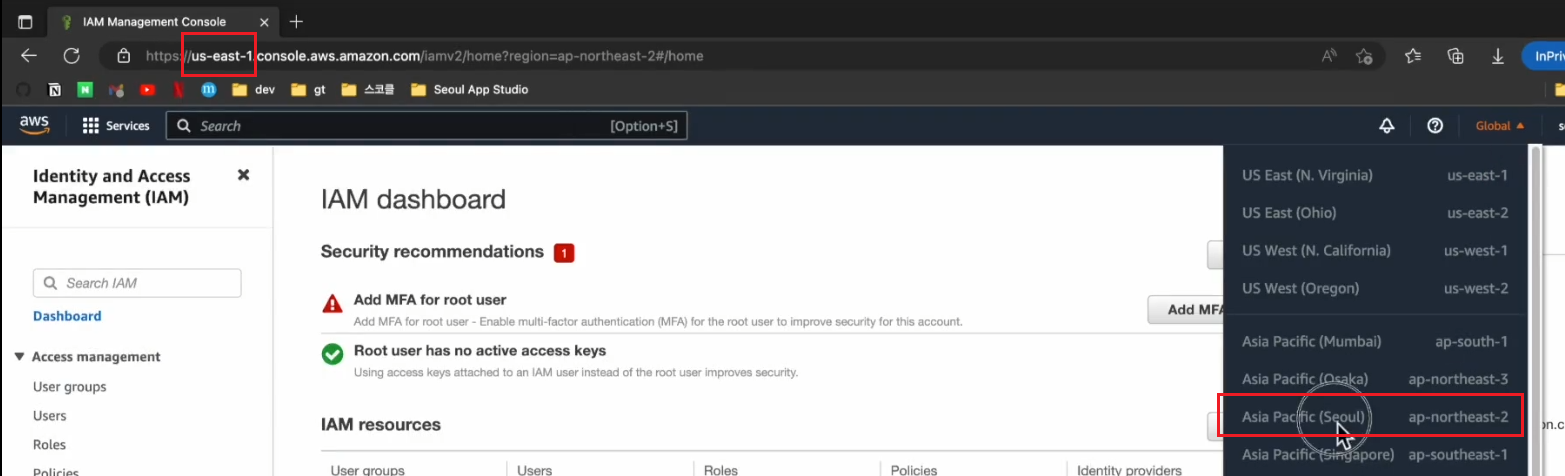Viewport: 1565px width, 476px height.
Task: Collapse the Global region dropdown
Action: (1500, 126)
